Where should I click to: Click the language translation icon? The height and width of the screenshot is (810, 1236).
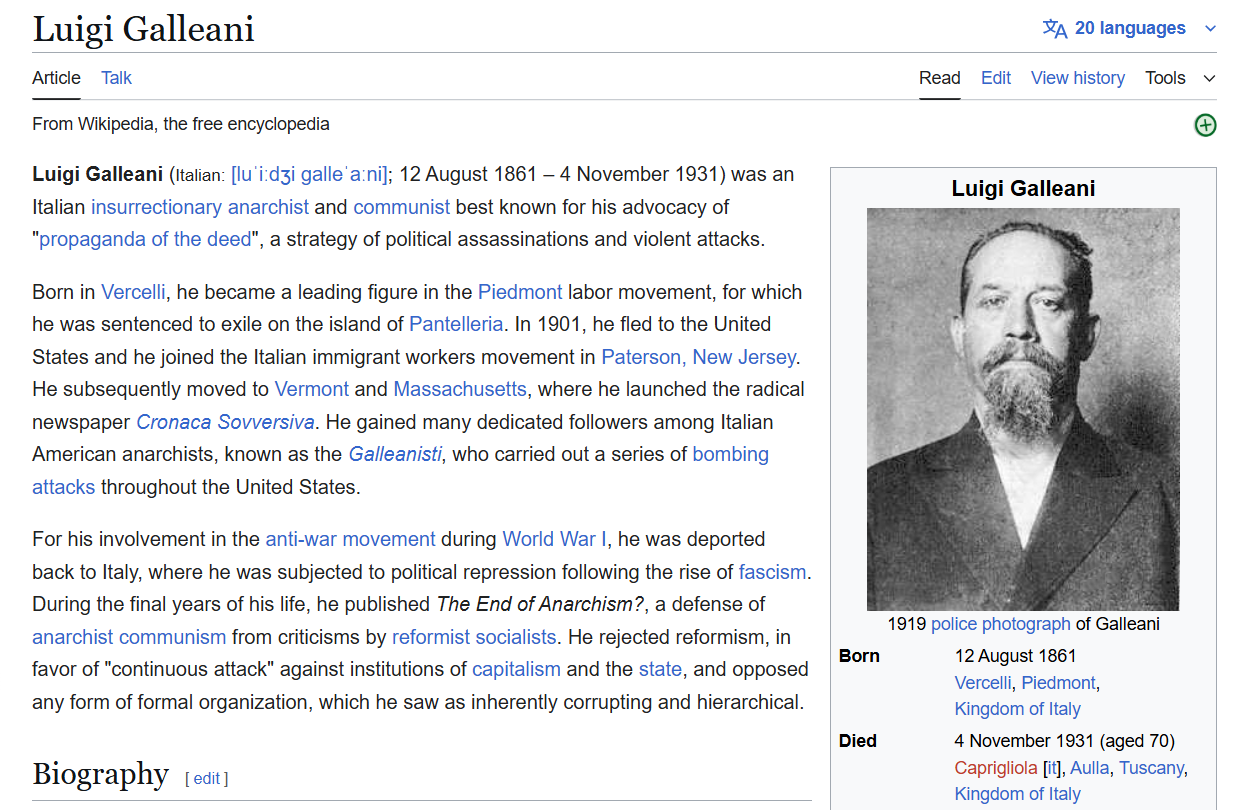[x=1054, y=28]
